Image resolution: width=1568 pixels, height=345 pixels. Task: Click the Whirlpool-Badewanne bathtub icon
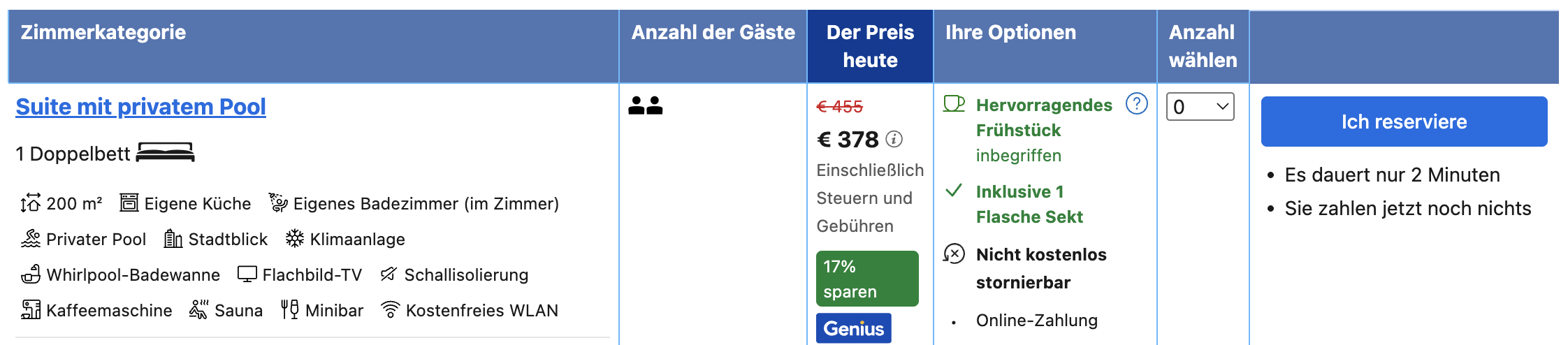coord(31,274)
